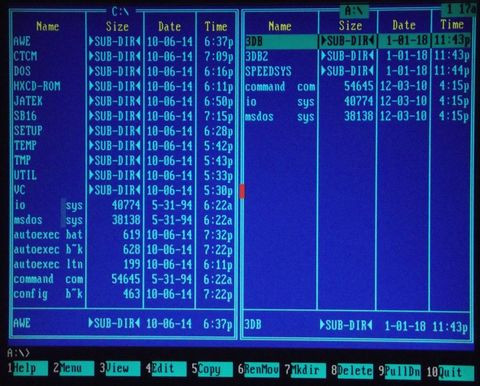Screen dimensions: 480x386
Task: Select the JATEK directory row
Action: coord(123,101)
